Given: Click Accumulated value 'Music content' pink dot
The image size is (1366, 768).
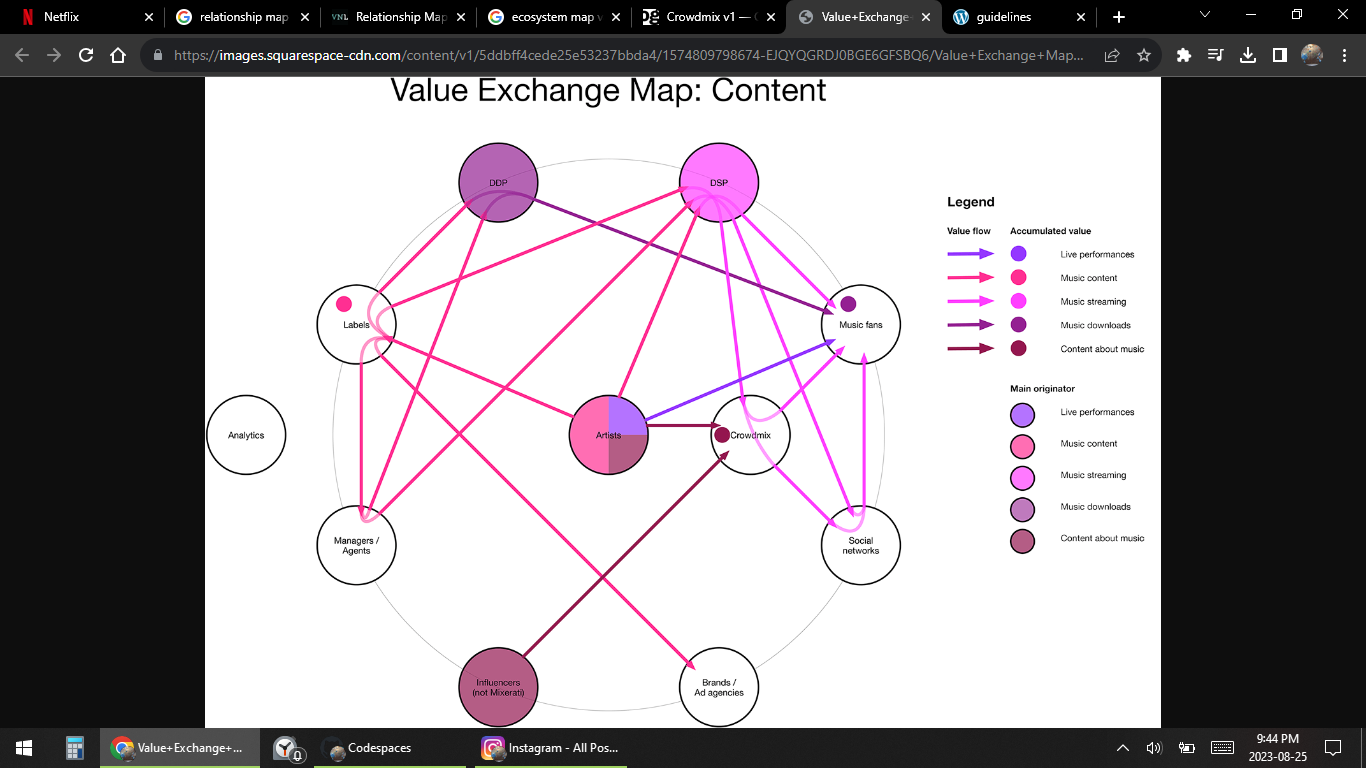Looking at the screenshot, I should (x=1018, y=278).
